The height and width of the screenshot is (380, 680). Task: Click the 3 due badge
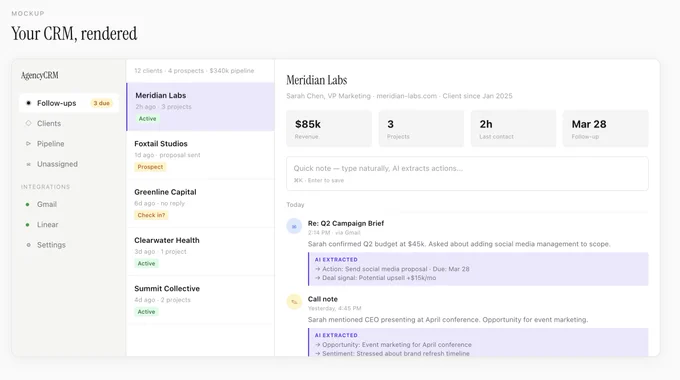coord(101,103)
